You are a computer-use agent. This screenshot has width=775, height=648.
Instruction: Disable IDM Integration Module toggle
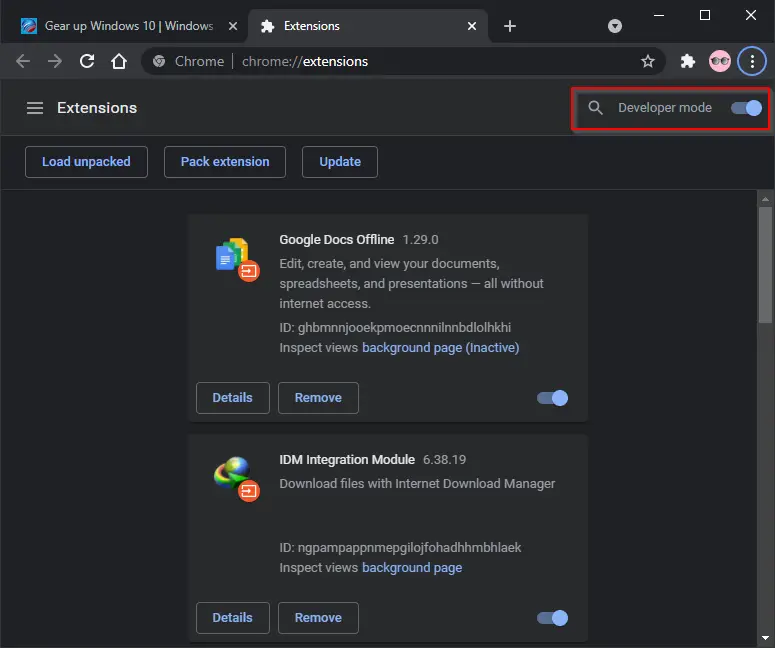(553, 618)
